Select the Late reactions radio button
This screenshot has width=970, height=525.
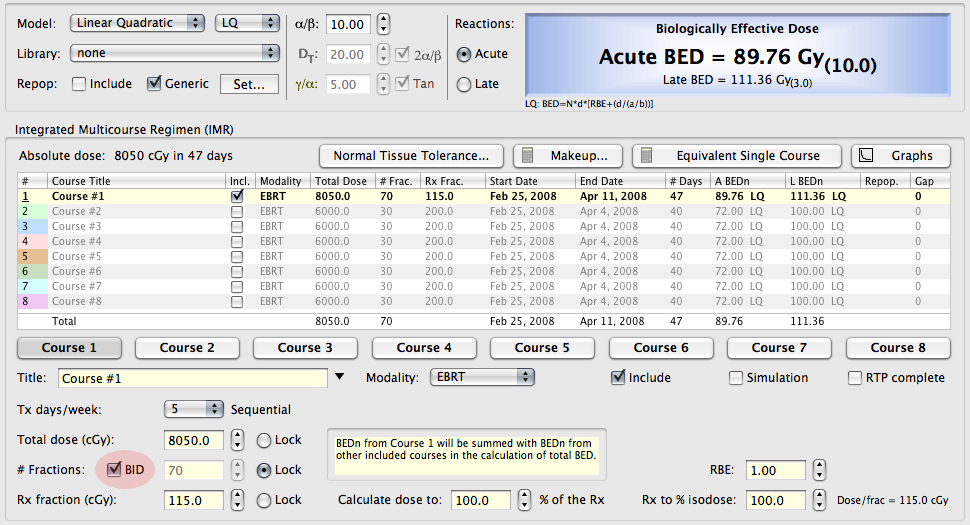(x=464, y=84)
